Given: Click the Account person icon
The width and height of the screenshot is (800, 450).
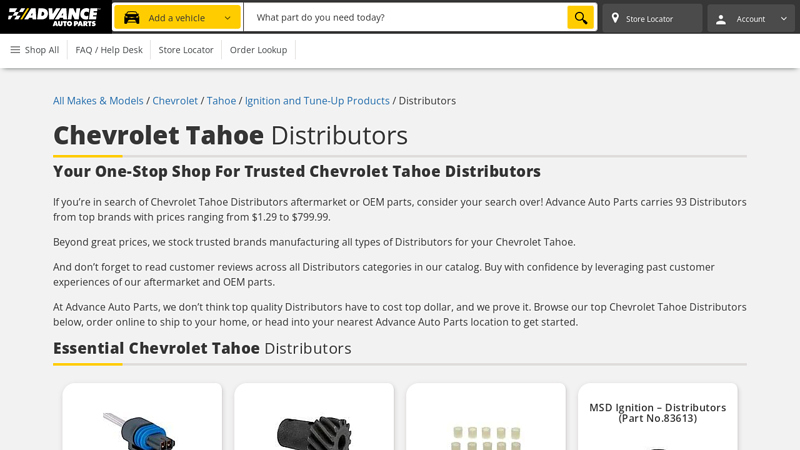Looking at the screenshot, I should pyautogui.click(x=720, y=19).
